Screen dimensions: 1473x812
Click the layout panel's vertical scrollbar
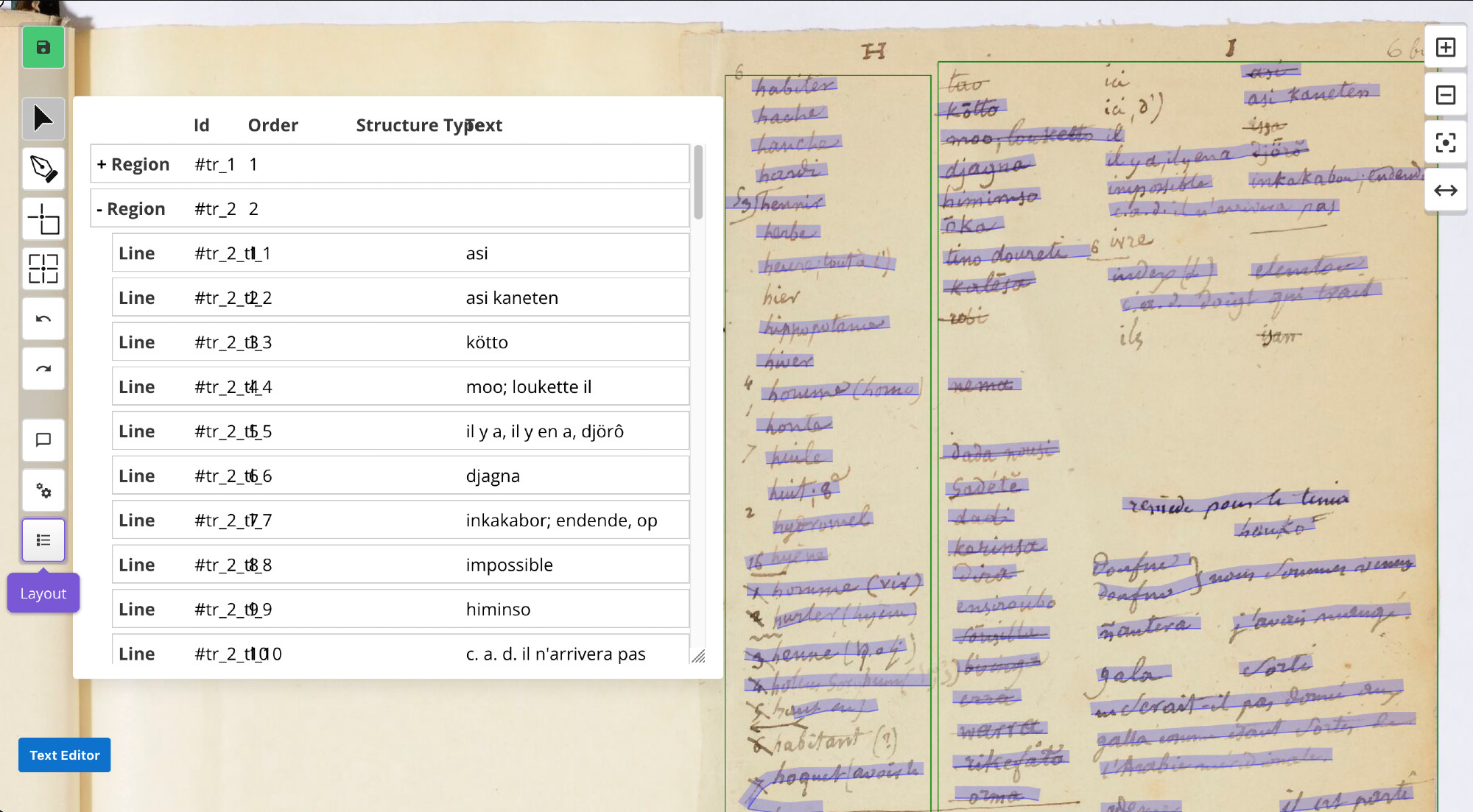[697, 183]
